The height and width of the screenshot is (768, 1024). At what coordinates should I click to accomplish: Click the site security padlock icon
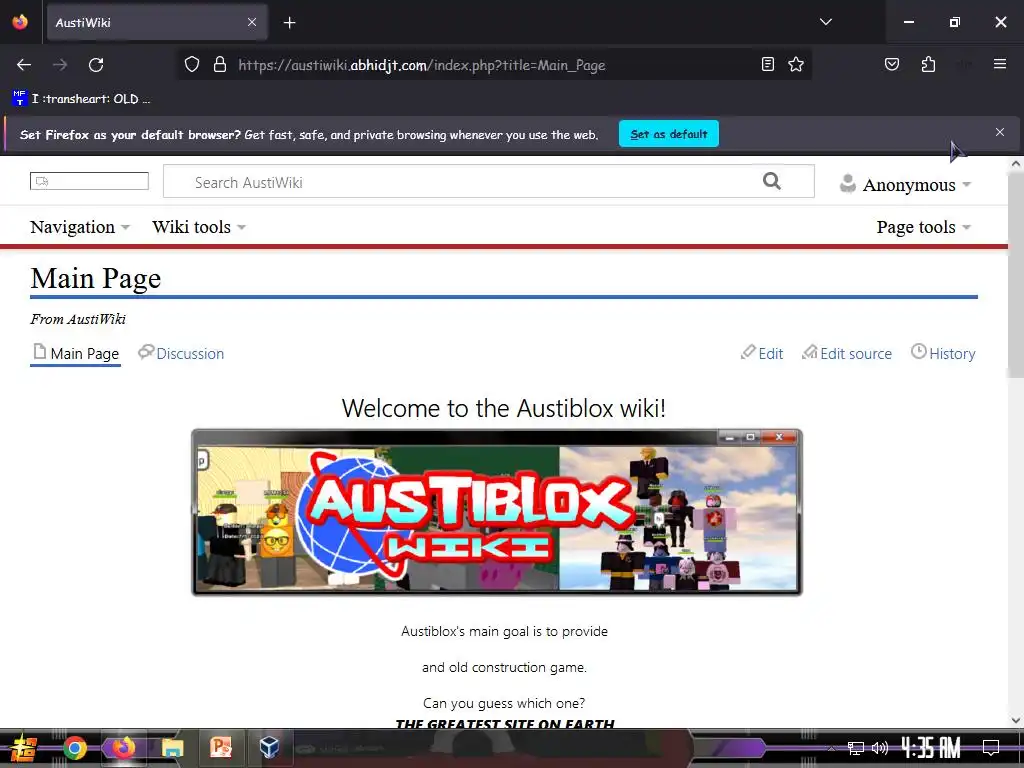(x=220, y=65)
